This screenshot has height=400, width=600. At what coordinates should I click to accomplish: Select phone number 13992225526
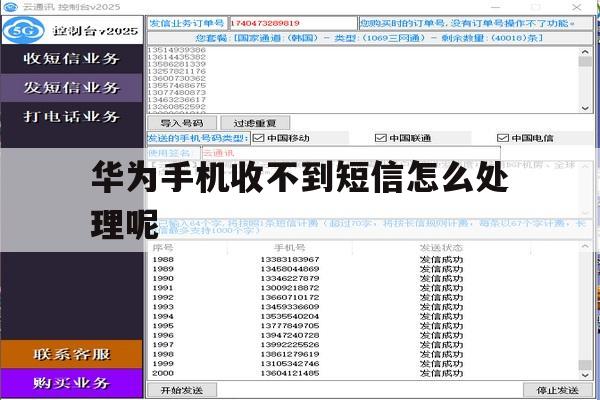[x=290, y=344]
